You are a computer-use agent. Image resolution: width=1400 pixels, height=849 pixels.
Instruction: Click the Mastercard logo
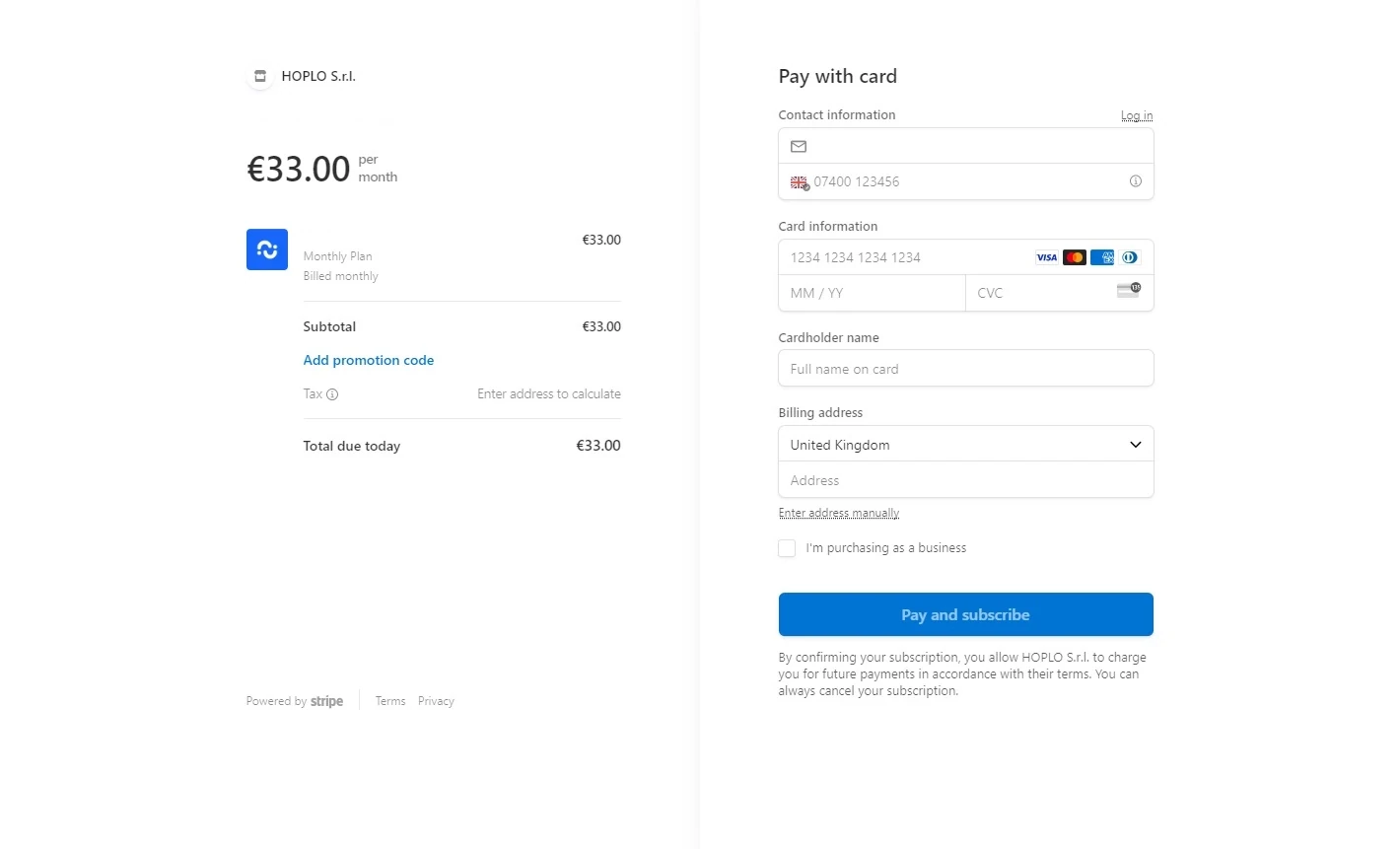pyautogui.click(x=1074, y=257)
